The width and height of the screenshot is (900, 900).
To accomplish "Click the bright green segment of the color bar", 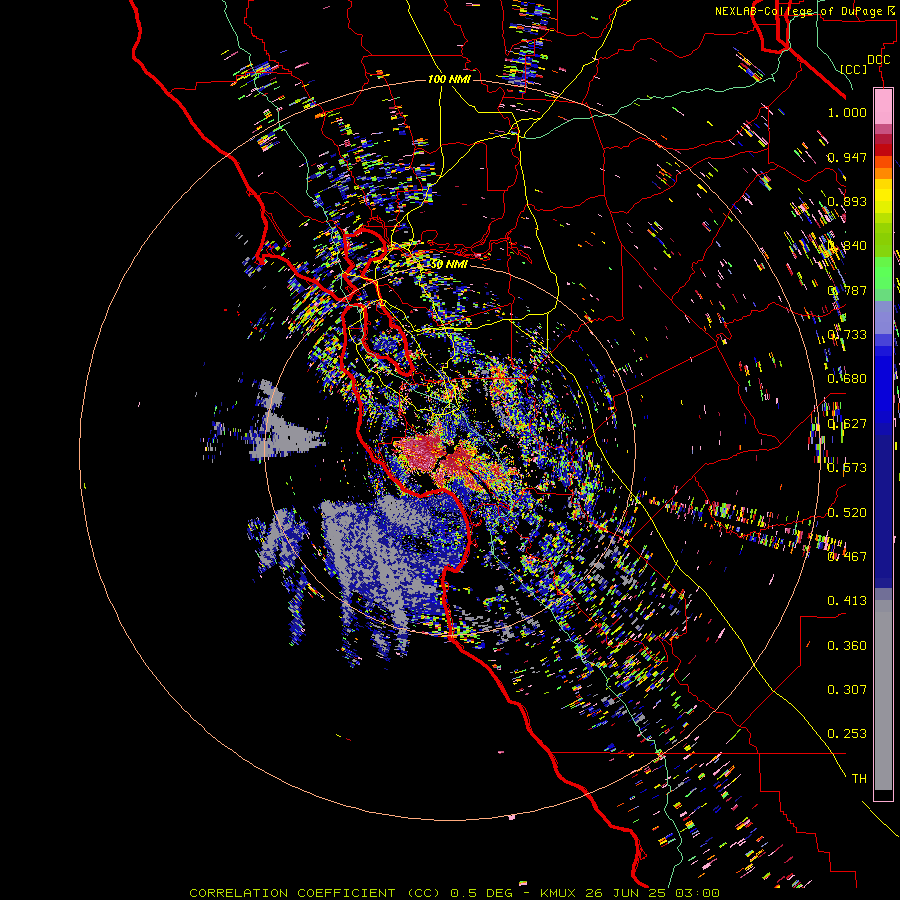I will (x=883, y=272).
